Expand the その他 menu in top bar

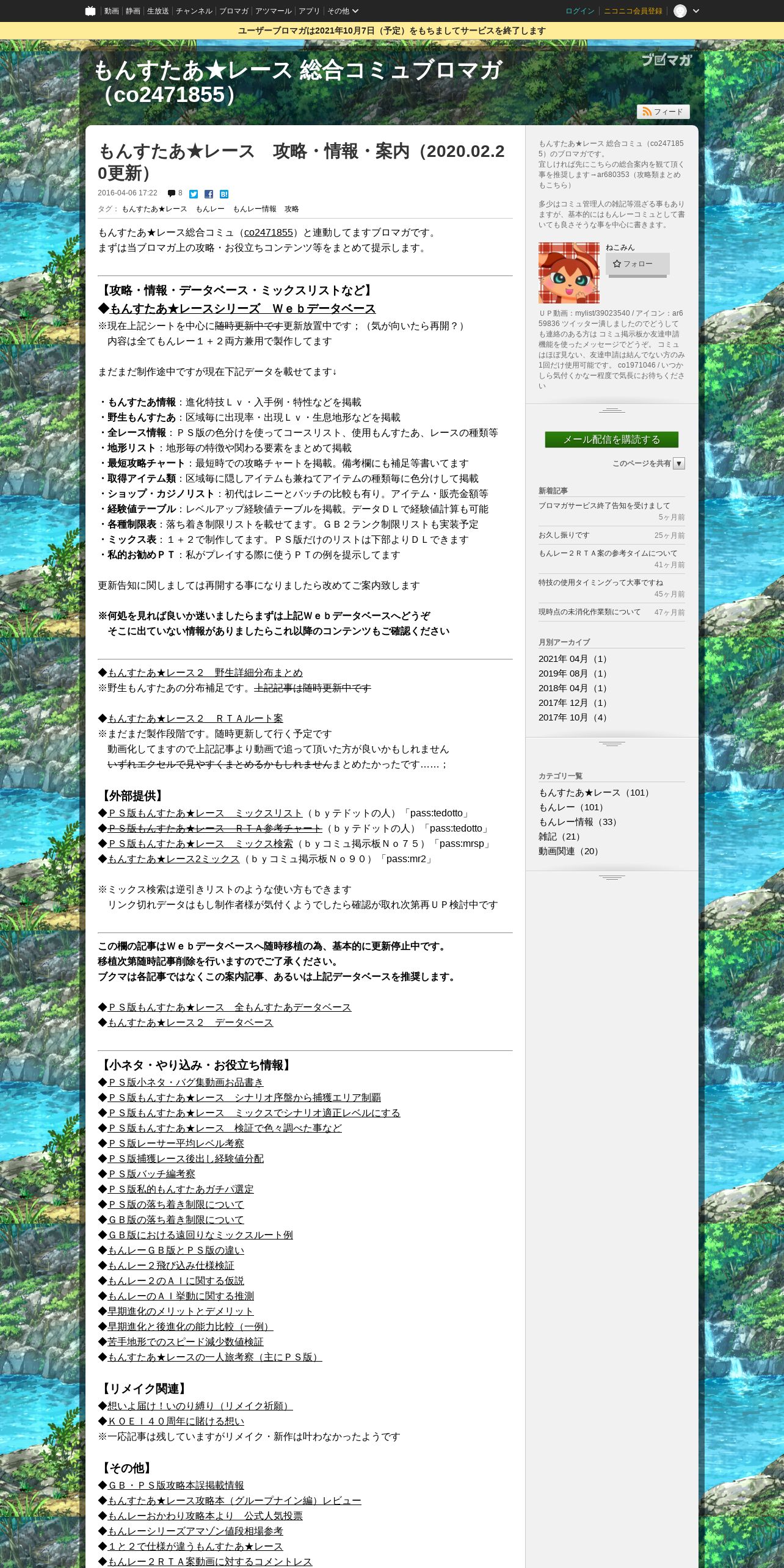[x=343, y=11]
